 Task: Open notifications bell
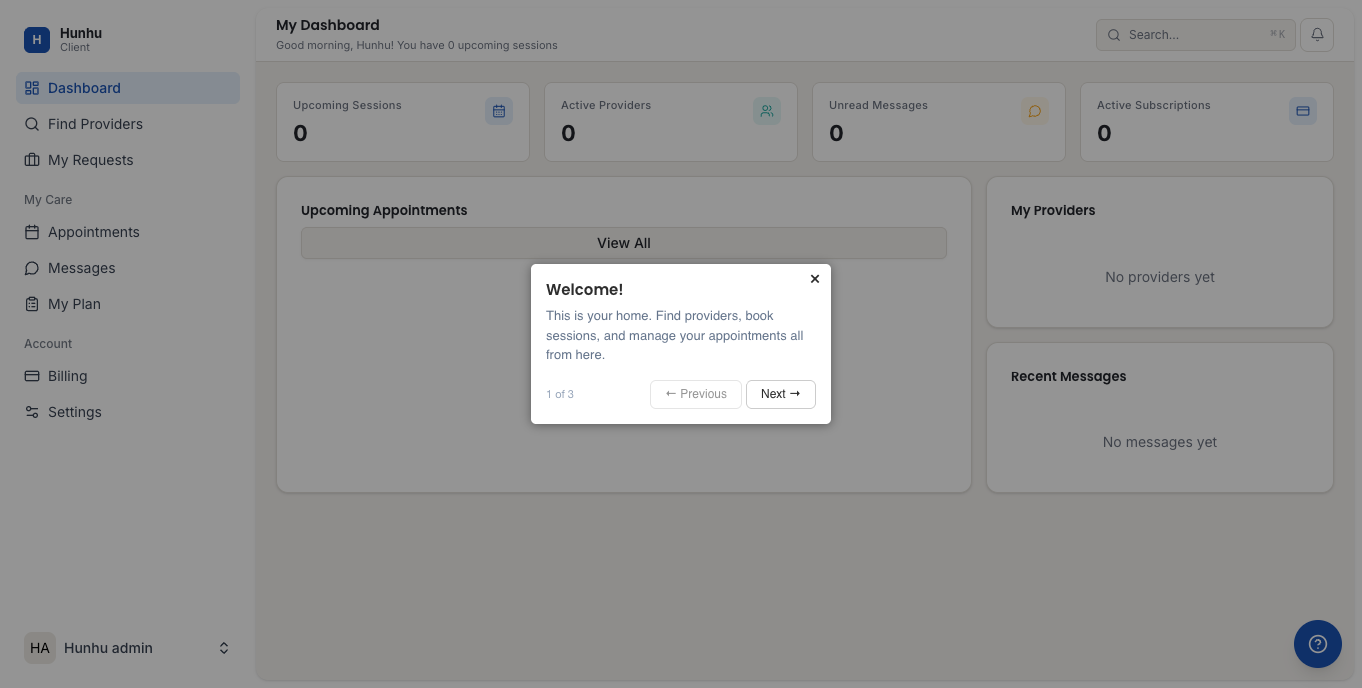tap(1317, 34)
